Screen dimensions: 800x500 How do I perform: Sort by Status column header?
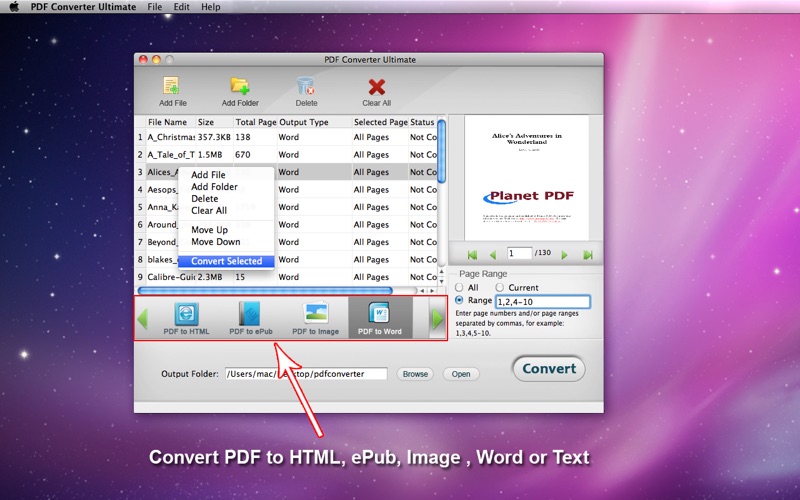(x=422, y=122)
